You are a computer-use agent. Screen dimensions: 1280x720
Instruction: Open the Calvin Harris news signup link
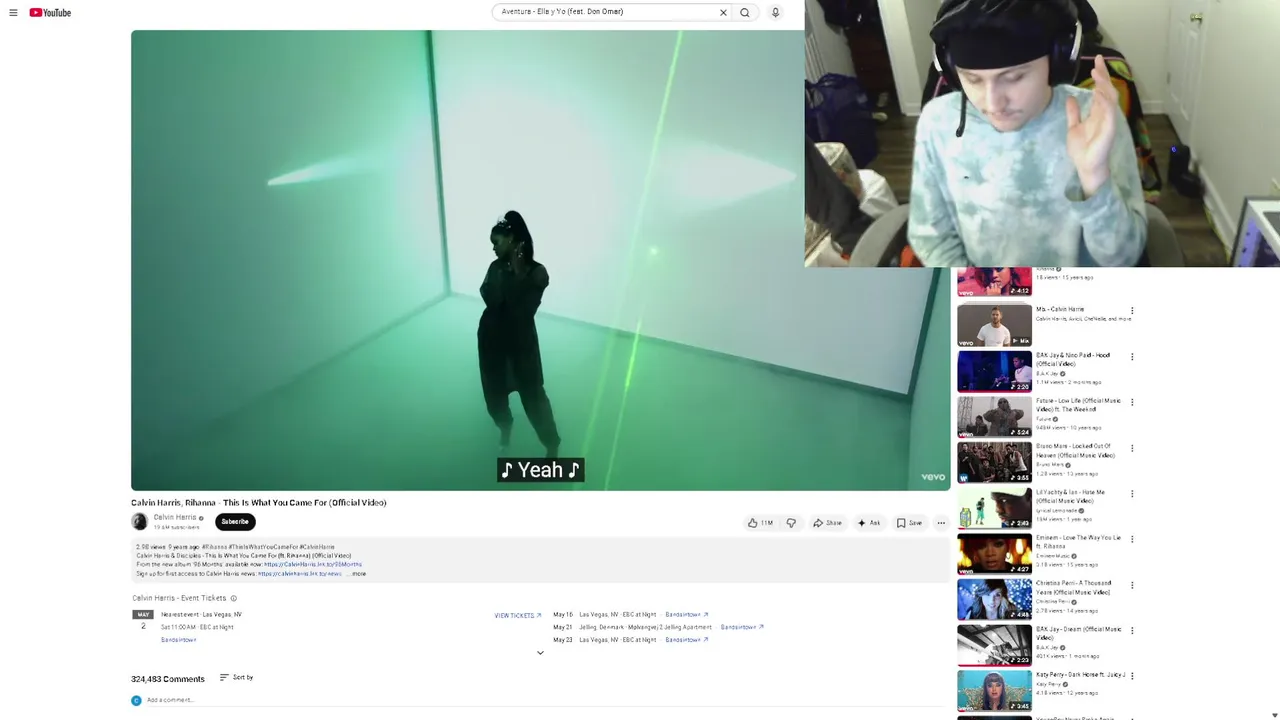(300, 574)
